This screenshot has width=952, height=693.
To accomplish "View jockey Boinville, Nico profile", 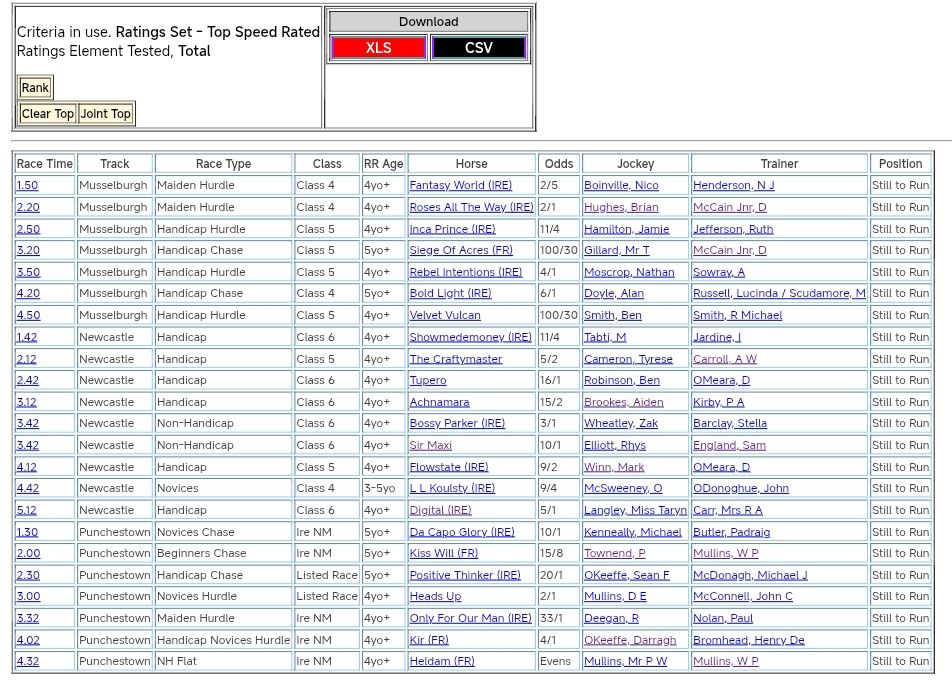I will [621, 185].
